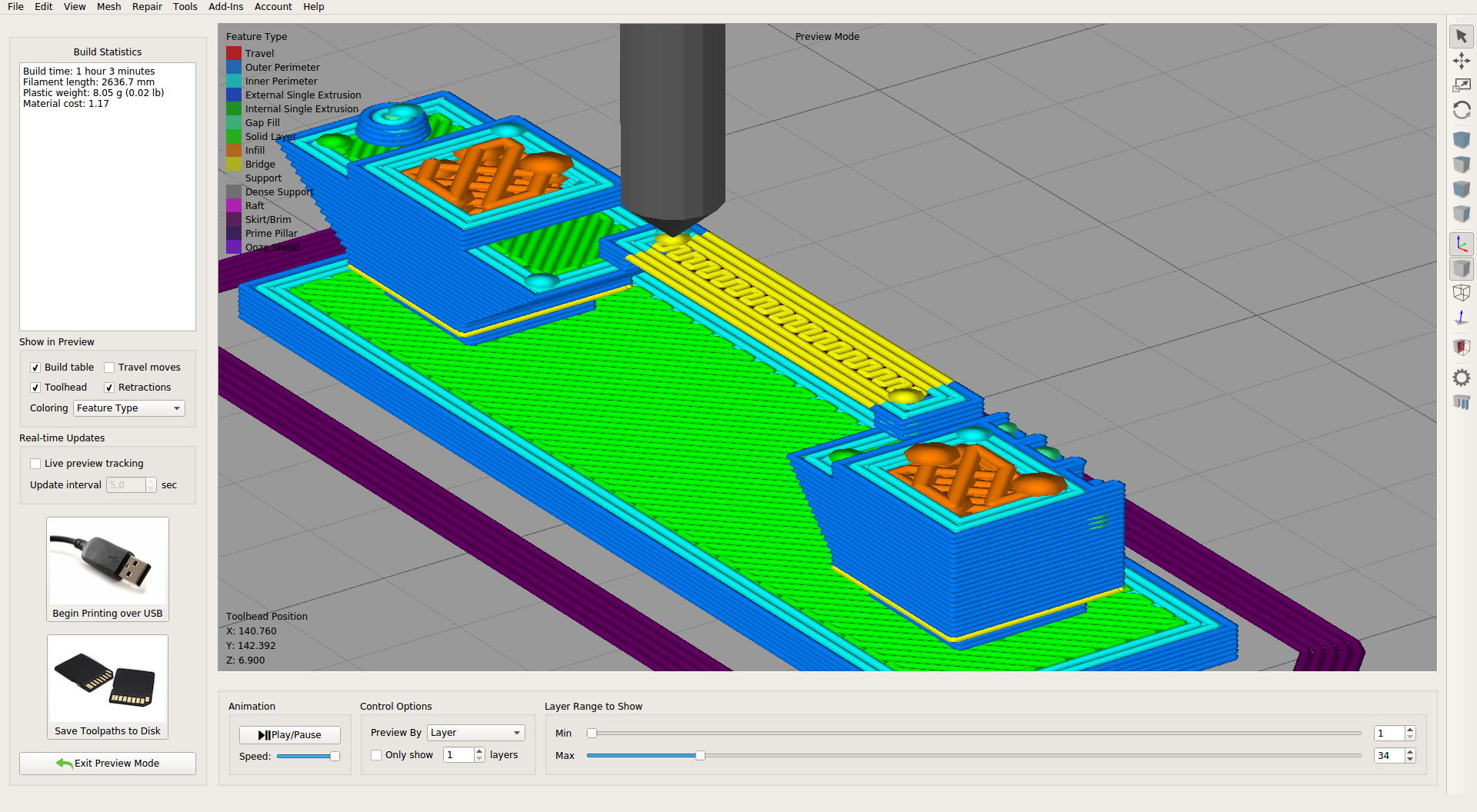
Task: Click the Update interval seconds field
Action: (126, 485)
